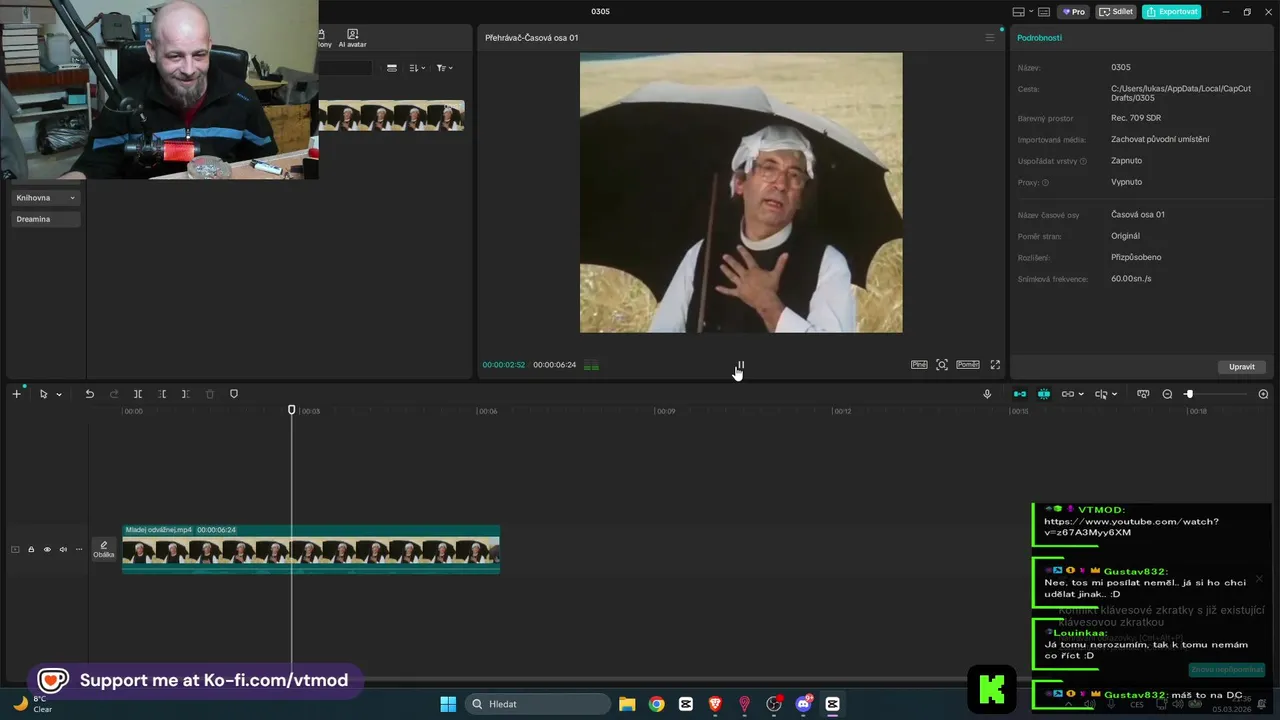The image size is (1280, 720).
Task: Click the Plné quality button in the player
Action: [919, 365]
